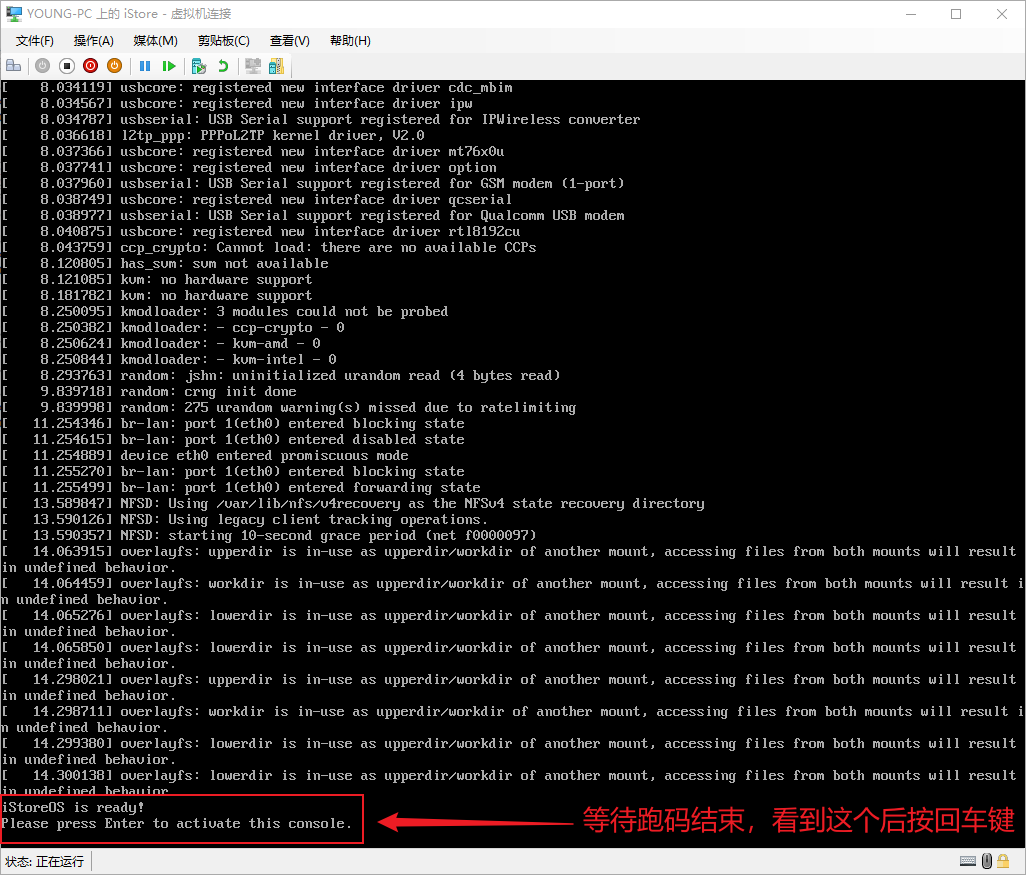Image resolution: width=1026 pixels, height=875 pixels.
Task: Click 'support registered for Qualcomm USB modem' line
Action: [x=313, y=215]
